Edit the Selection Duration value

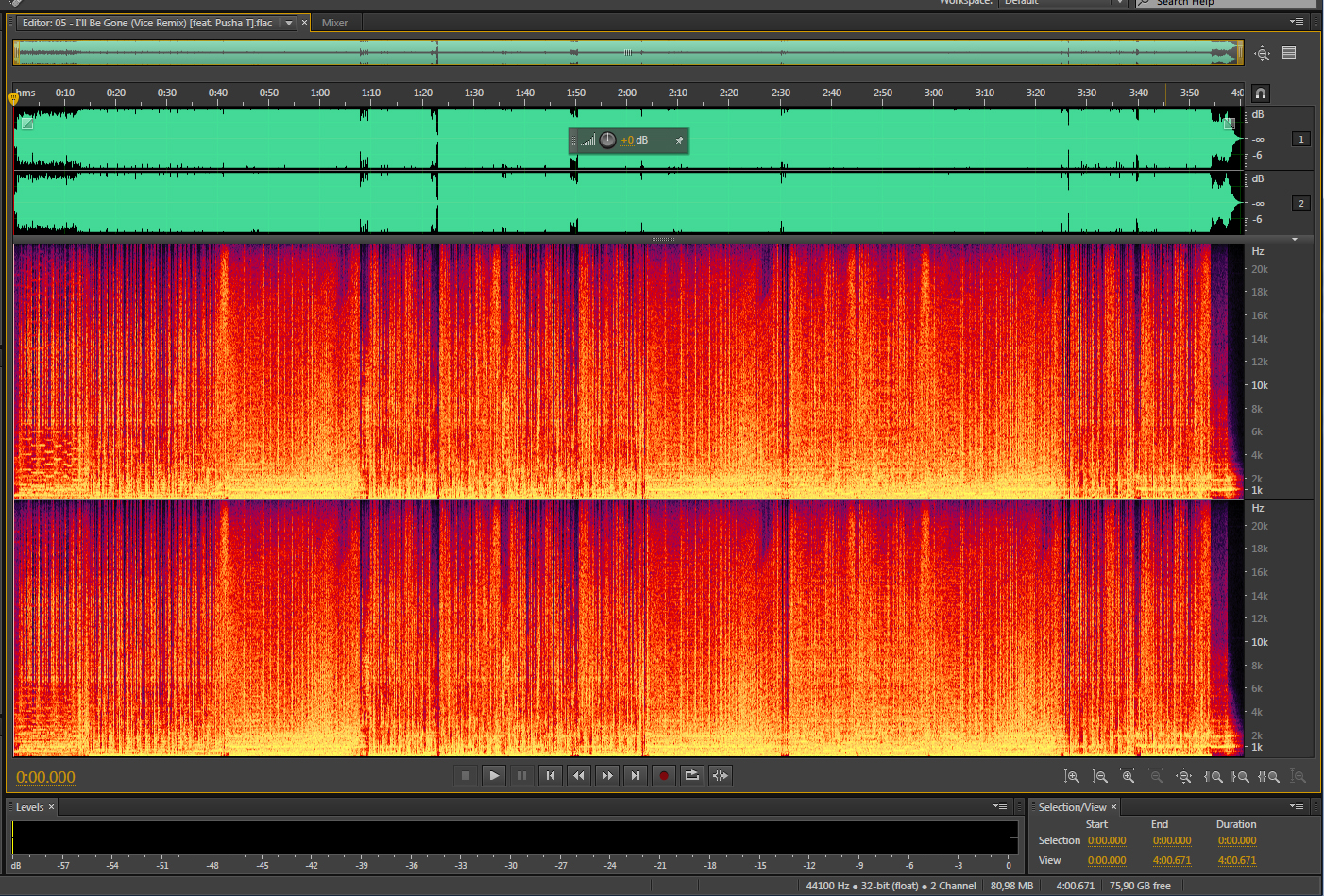point(1237,840)
